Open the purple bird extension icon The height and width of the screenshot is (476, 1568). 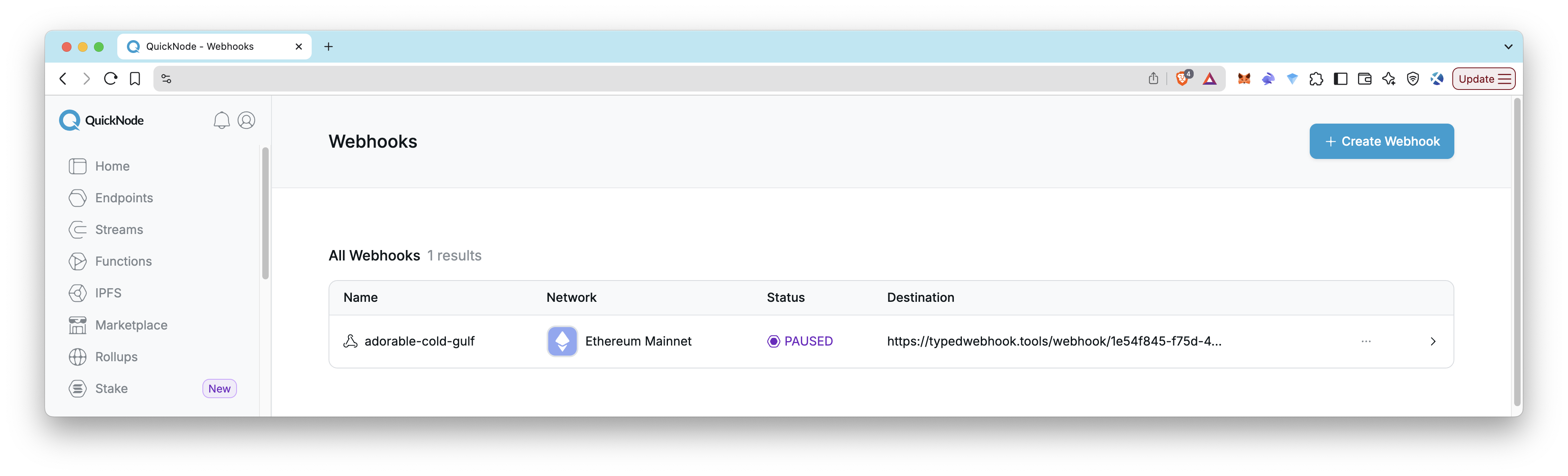pos(1268,78)
